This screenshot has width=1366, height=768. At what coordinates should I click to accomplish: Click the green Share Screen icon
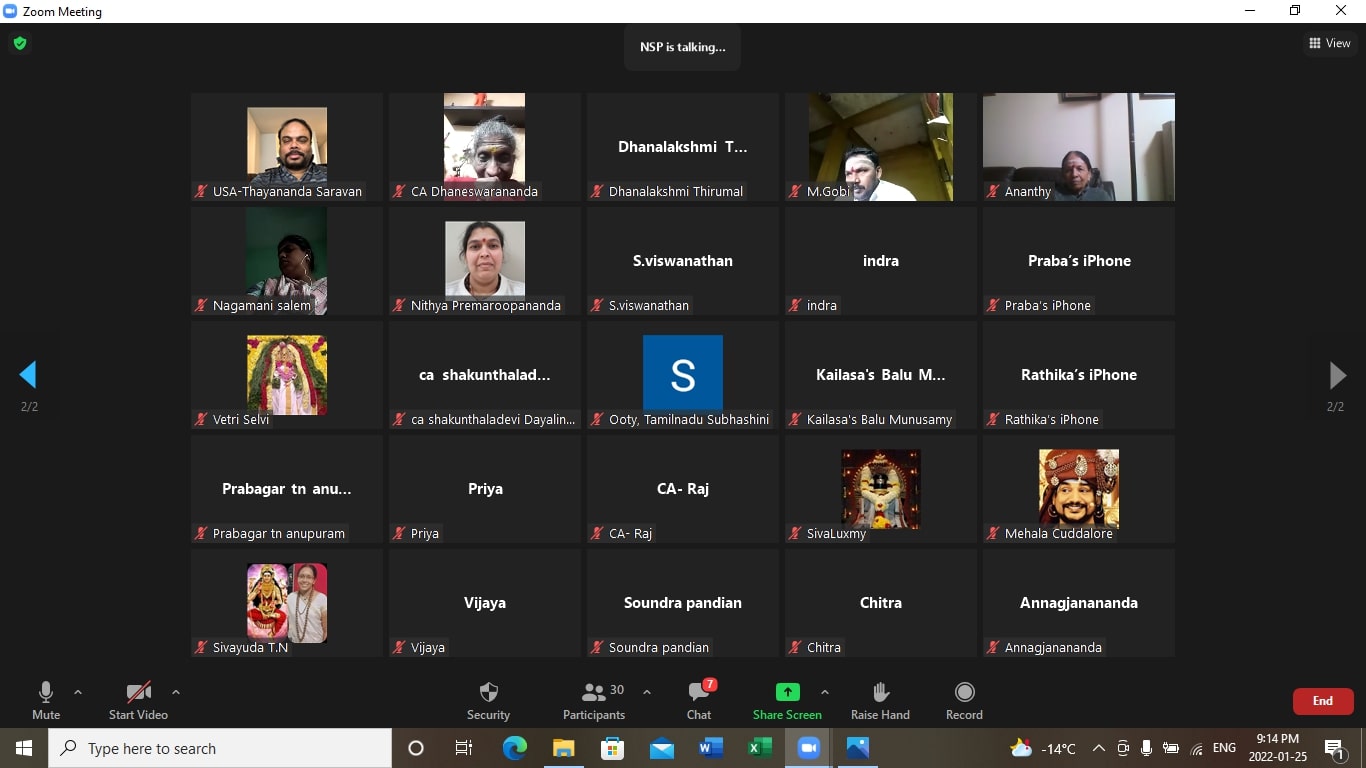tap(787, 692)
